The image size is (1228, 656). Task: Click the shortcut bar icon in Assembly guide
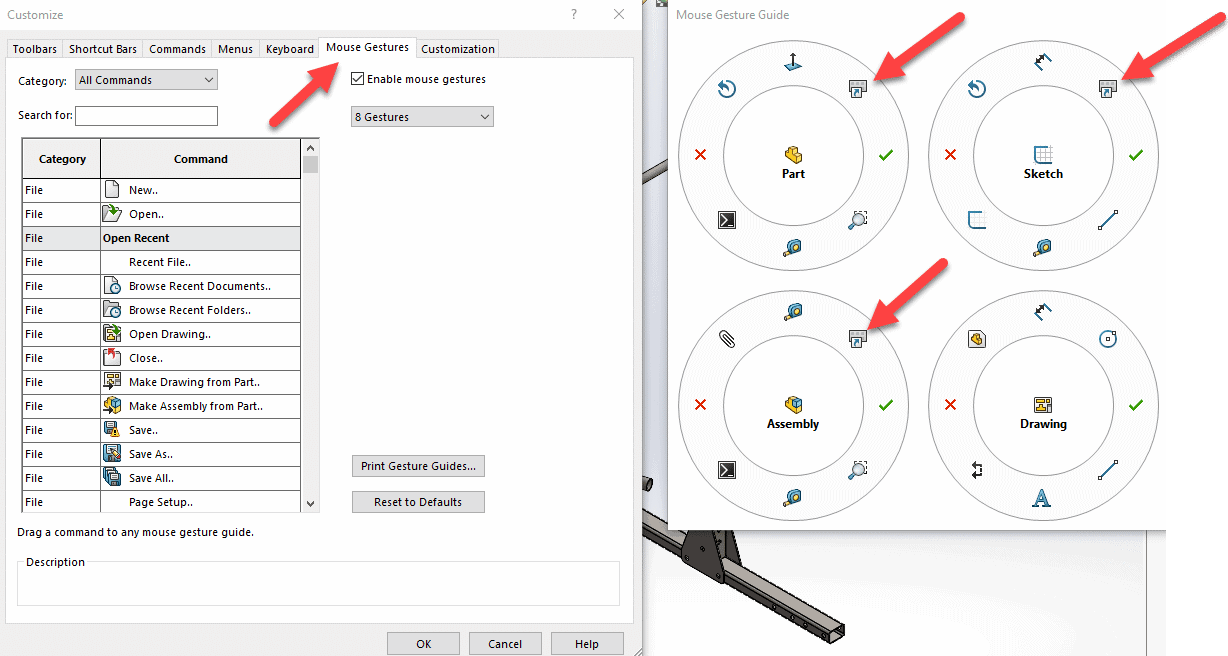coord(857,339)
